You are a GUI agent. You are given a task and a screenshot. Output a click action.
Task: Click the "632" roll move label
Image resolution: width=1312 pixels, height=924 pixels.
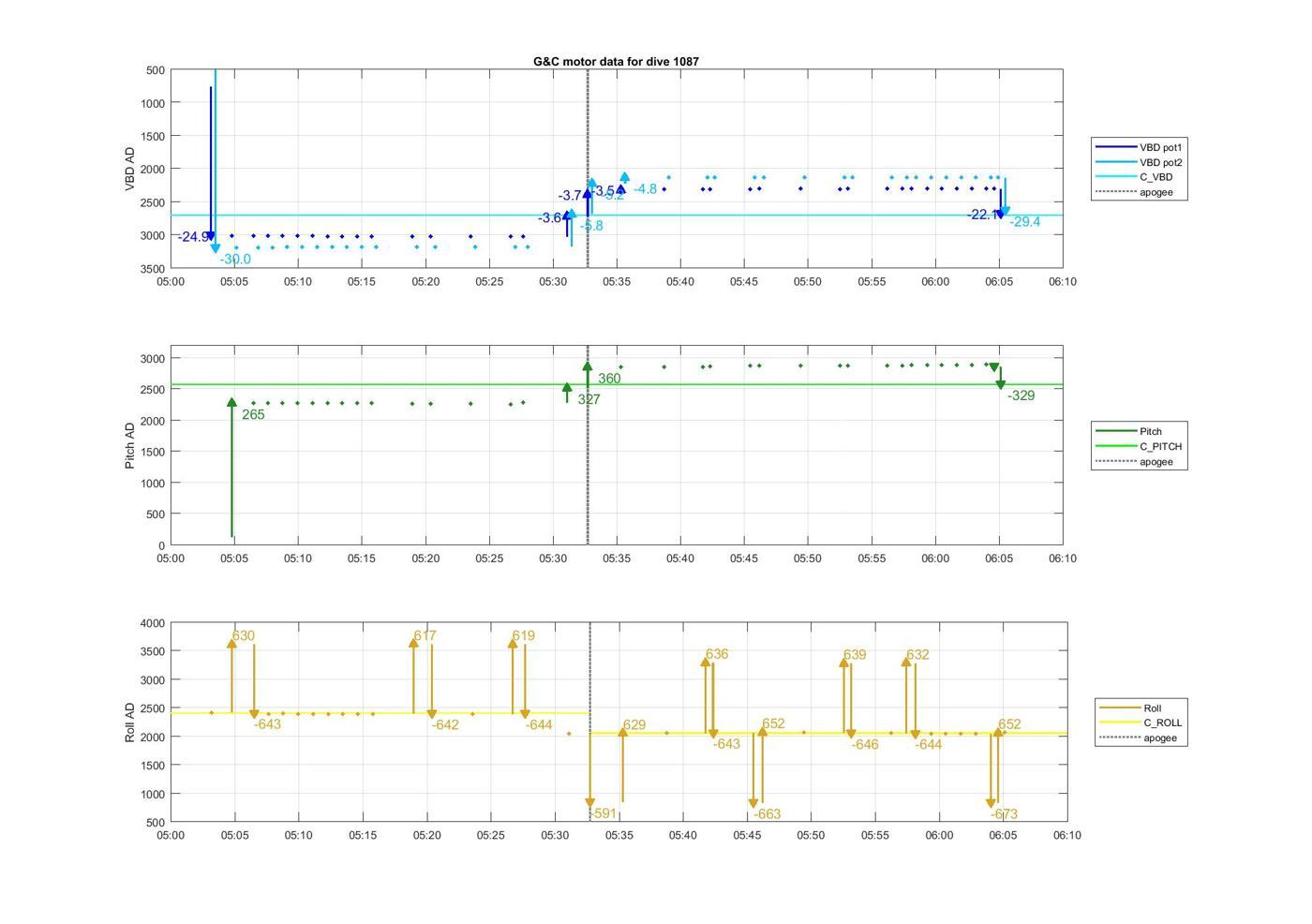point(918,655)
